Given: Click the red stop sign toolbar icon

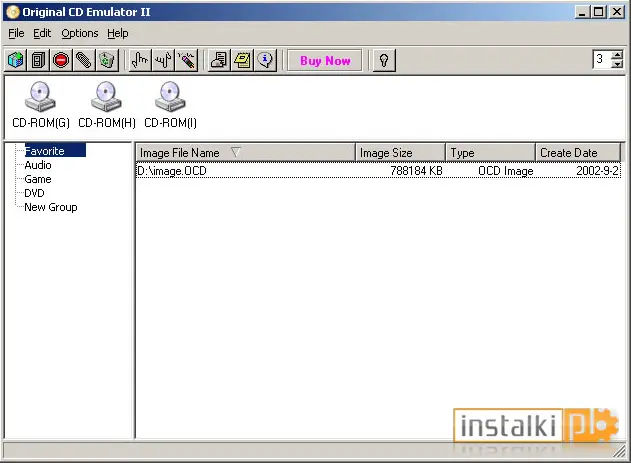Looking at the screenshot, I should coord(61,61).
